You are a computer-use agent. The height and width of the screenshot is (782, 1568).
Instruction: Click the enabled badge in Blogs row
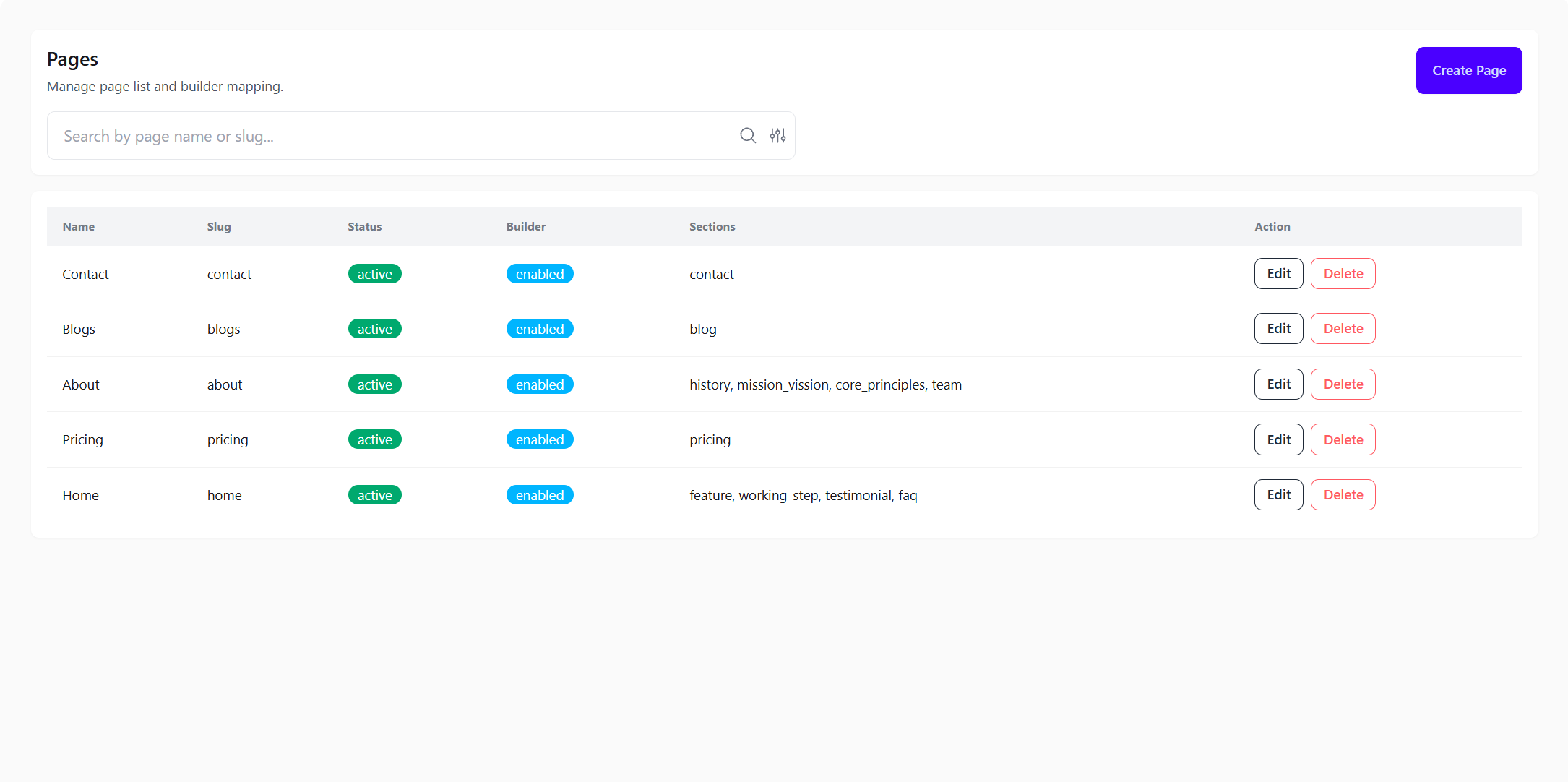pos(540,329)
